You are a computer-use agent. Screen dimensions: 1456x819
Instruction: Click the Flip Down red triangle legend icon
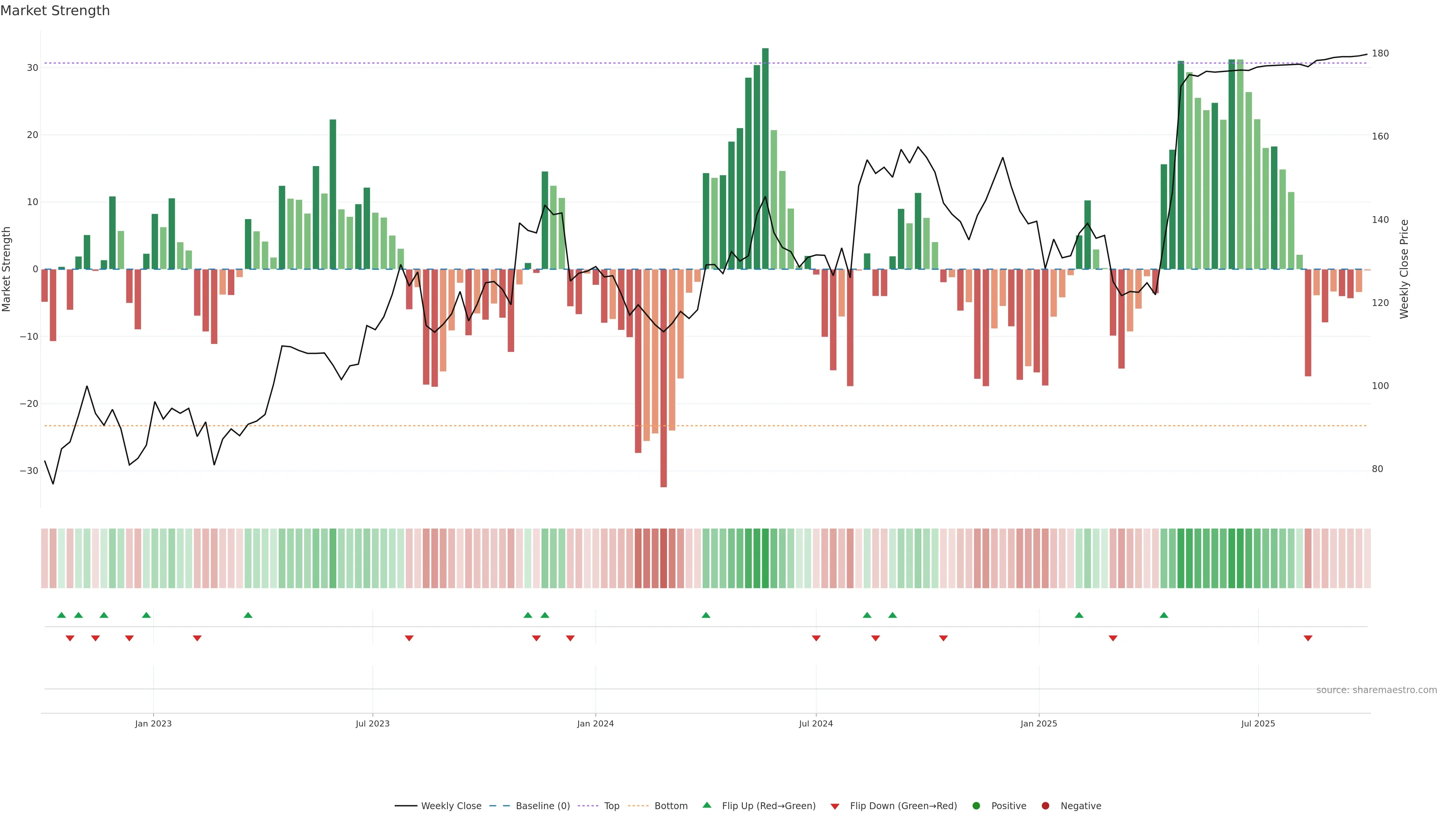point(835,806)
